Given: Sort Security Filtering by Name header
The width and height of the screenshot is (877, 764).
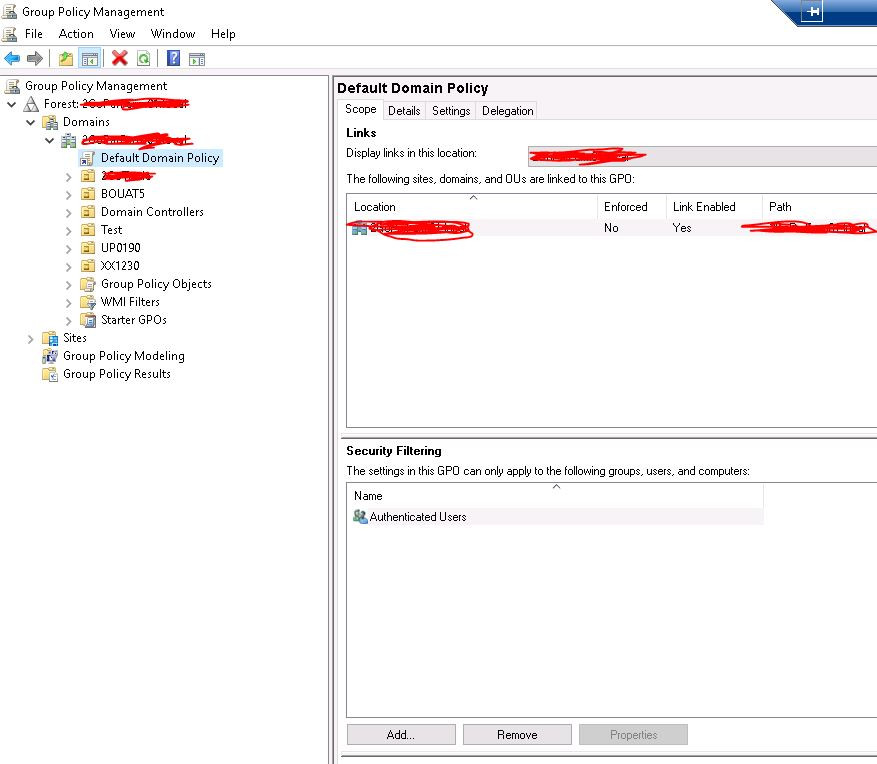Looking at the screenshot, I should [555, 496].
